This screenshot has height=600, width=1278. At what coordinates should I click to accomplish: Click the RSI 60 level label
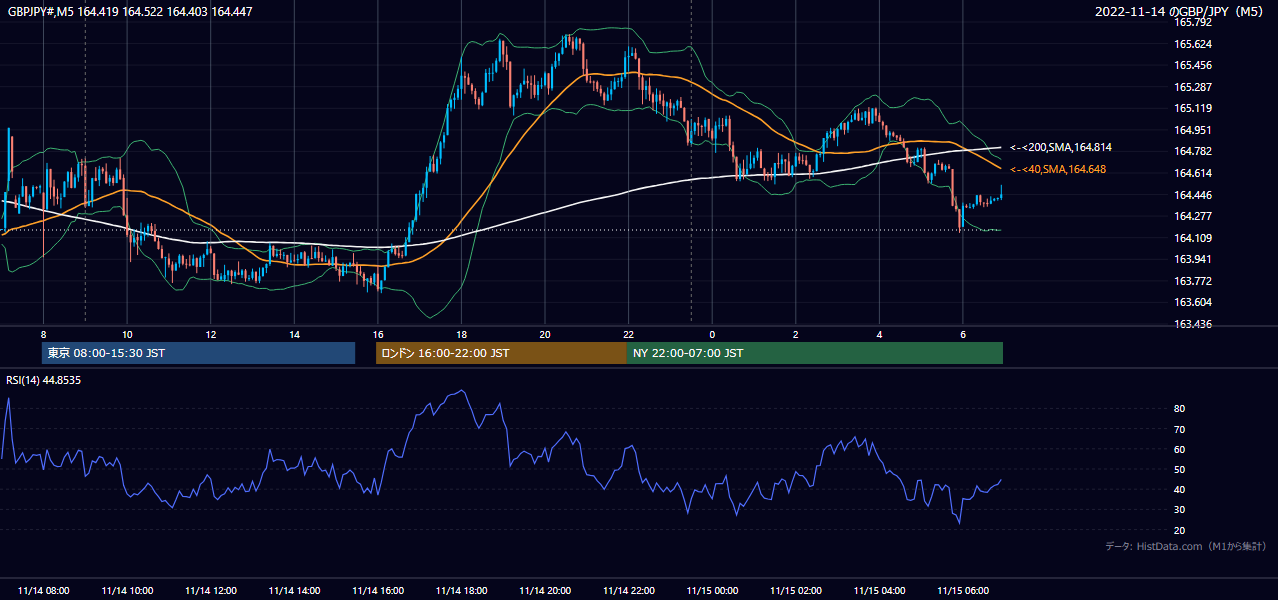click(x=1180, y=449)
